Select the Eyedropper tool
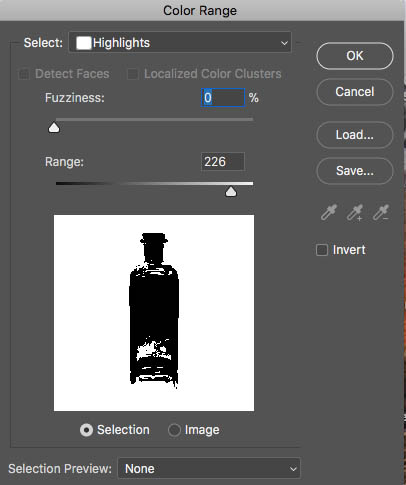The width and height of the screenshot is (406, 485). pyautogui.click(x=329, y=212)
